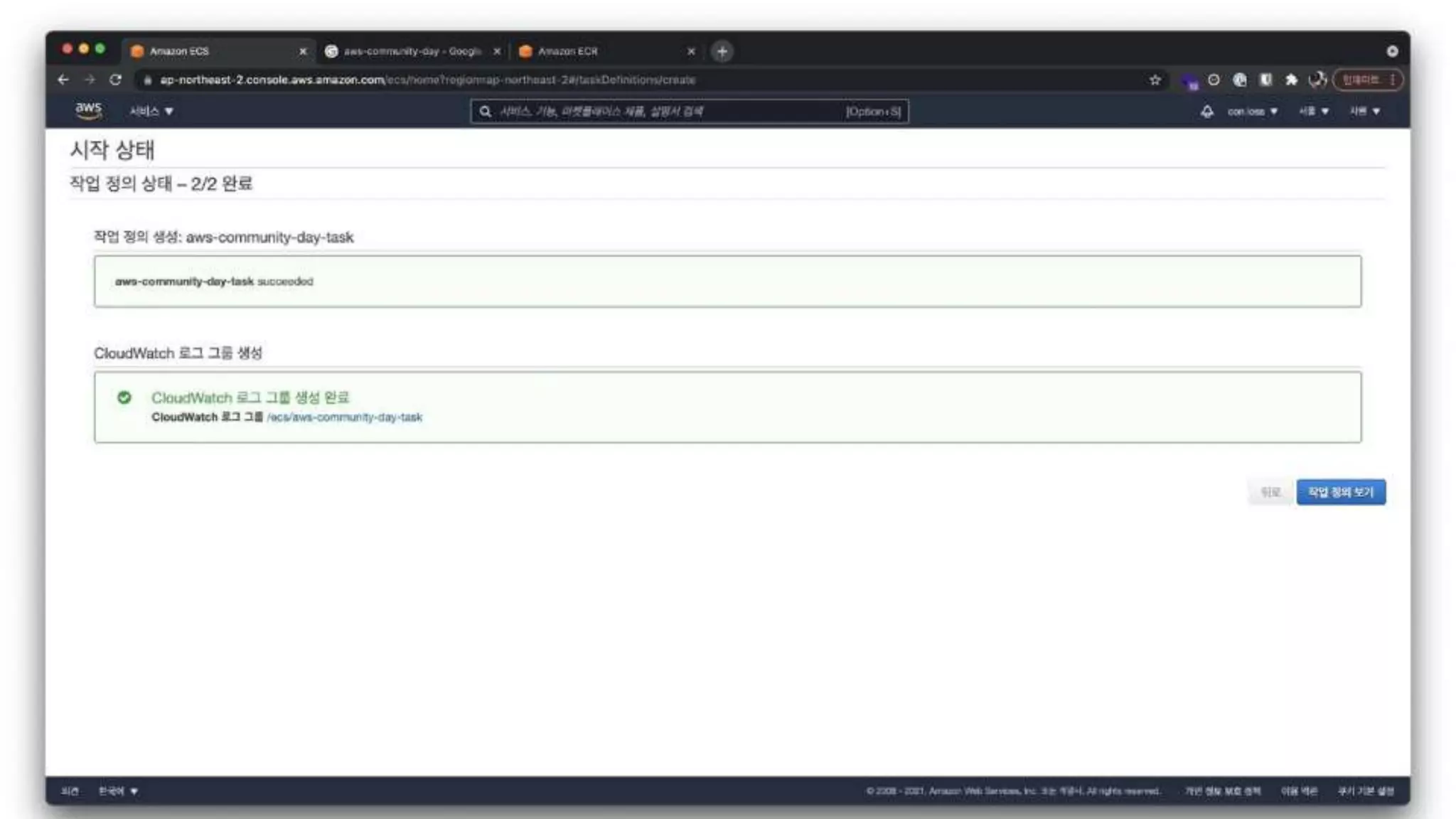Open a new browser tab
1456x819 pixels.
point(722,51)
